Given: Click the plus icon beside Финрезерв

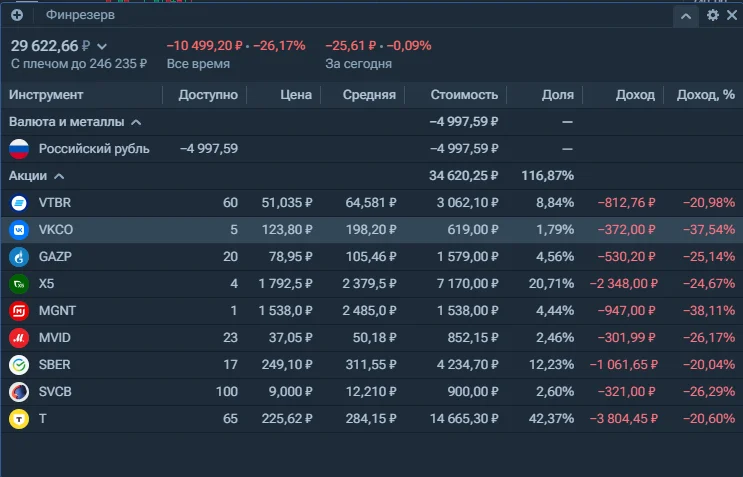Looking at the screenshot, I should pyautogui.click(x=17, y=15).
